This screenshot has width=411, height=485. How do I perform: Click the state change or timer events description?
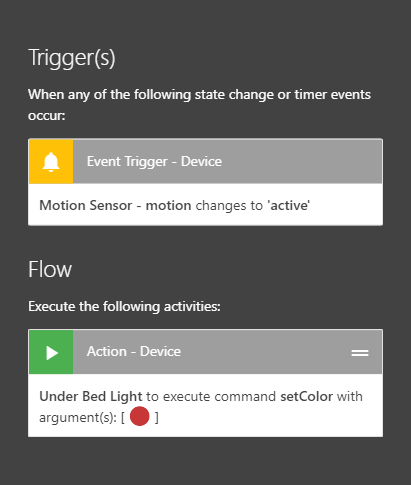point(199,105)
